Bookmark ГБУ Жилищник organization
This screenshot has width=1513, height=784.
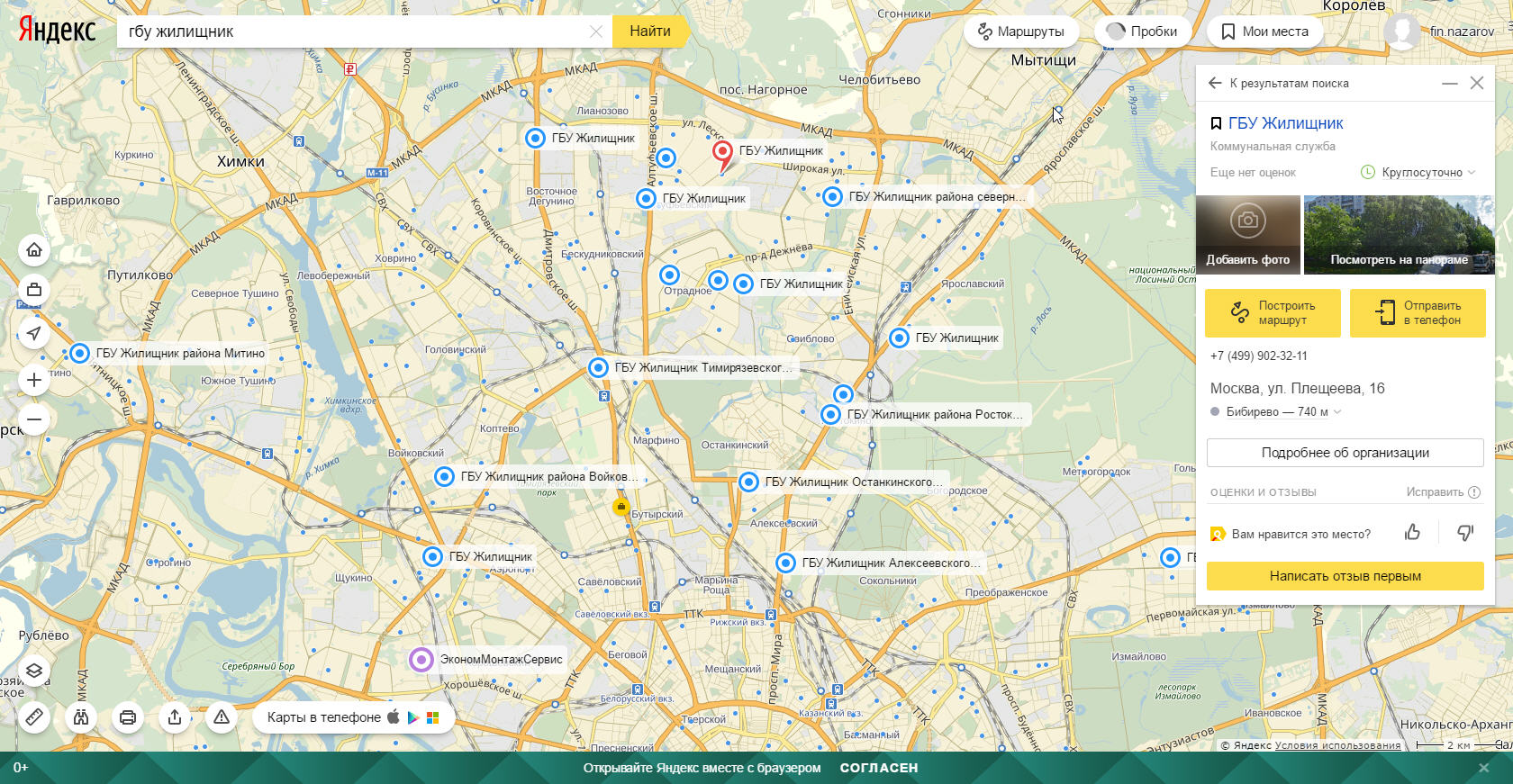pos(1216,123)
